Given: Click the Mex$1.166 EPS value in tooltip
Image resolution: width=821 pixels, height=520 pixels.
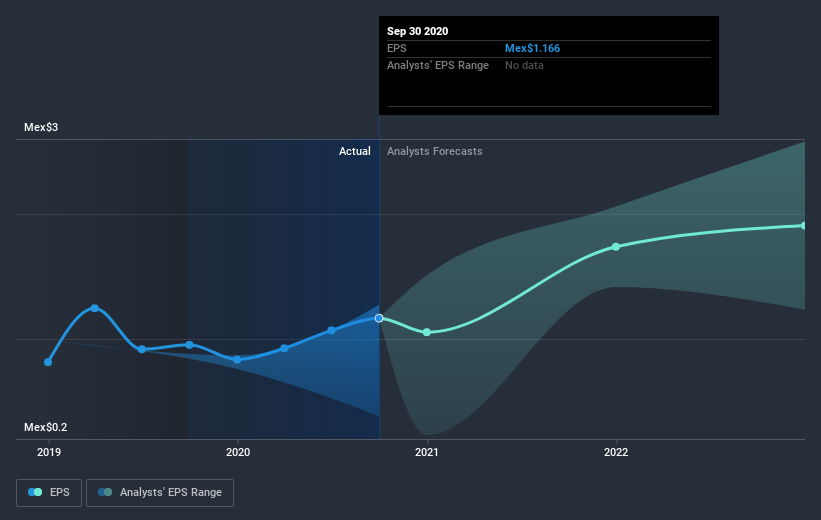Looking at the screenshot, I should tap(532, 48).
